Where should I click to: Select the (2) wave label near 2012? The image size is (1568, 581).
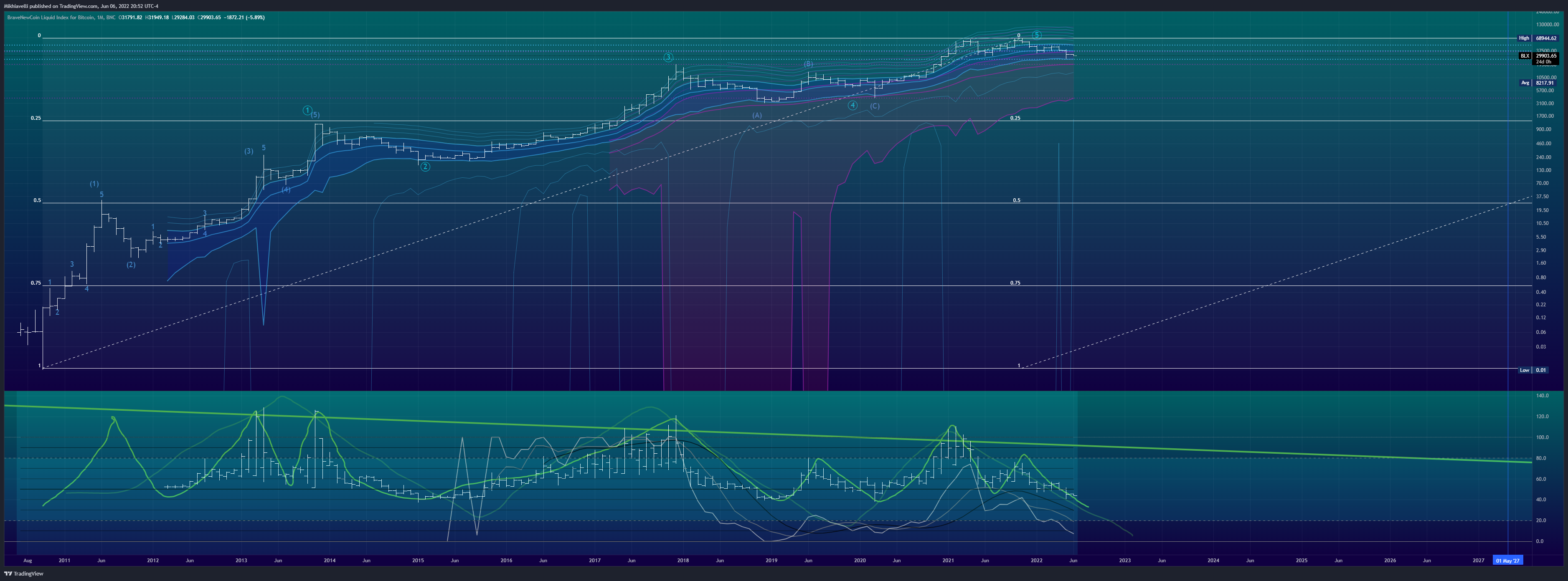pos(131,265)
